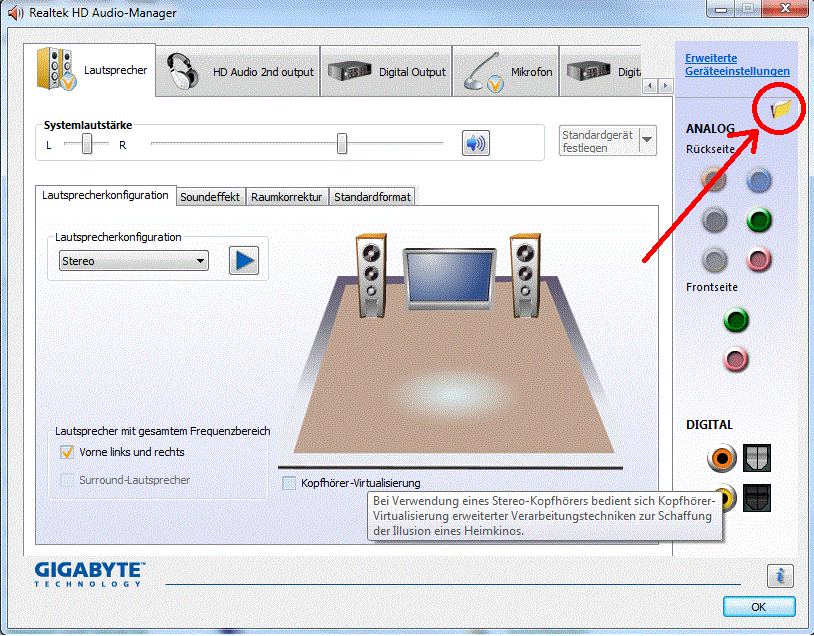Click the blue rear panel audio jack

click(760, 180)
